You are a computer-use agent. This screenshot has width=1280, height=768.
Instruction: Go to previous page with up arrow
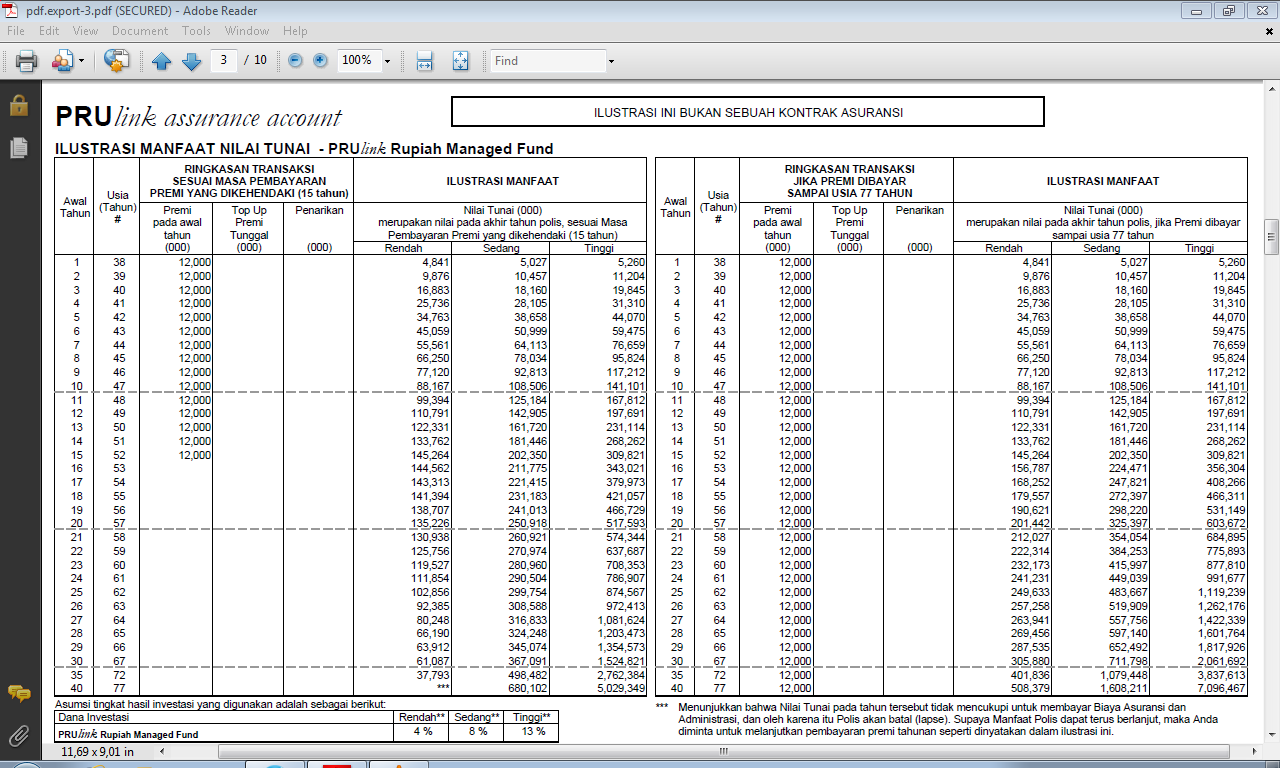tap(162, 61)
